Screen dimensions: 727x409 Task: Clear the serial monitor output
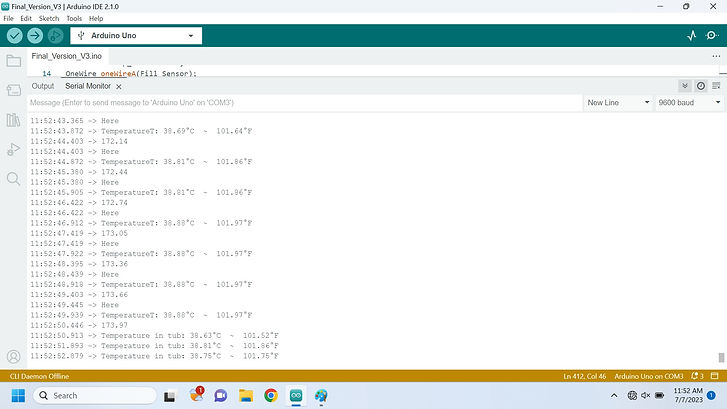716,86
